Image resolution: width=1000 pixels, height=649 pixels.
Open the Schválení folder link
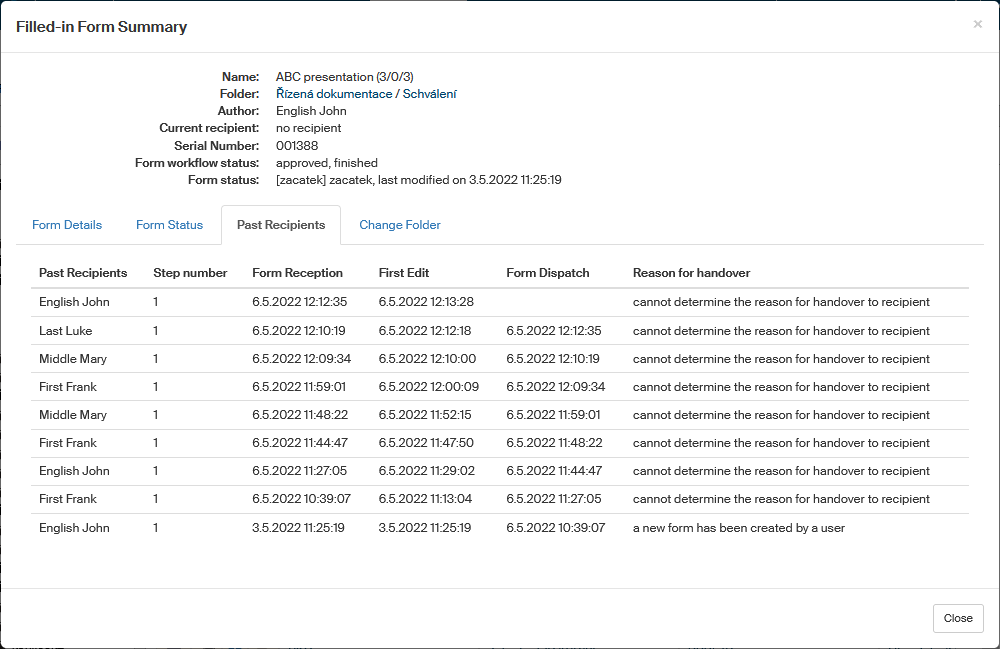point(430,94)
